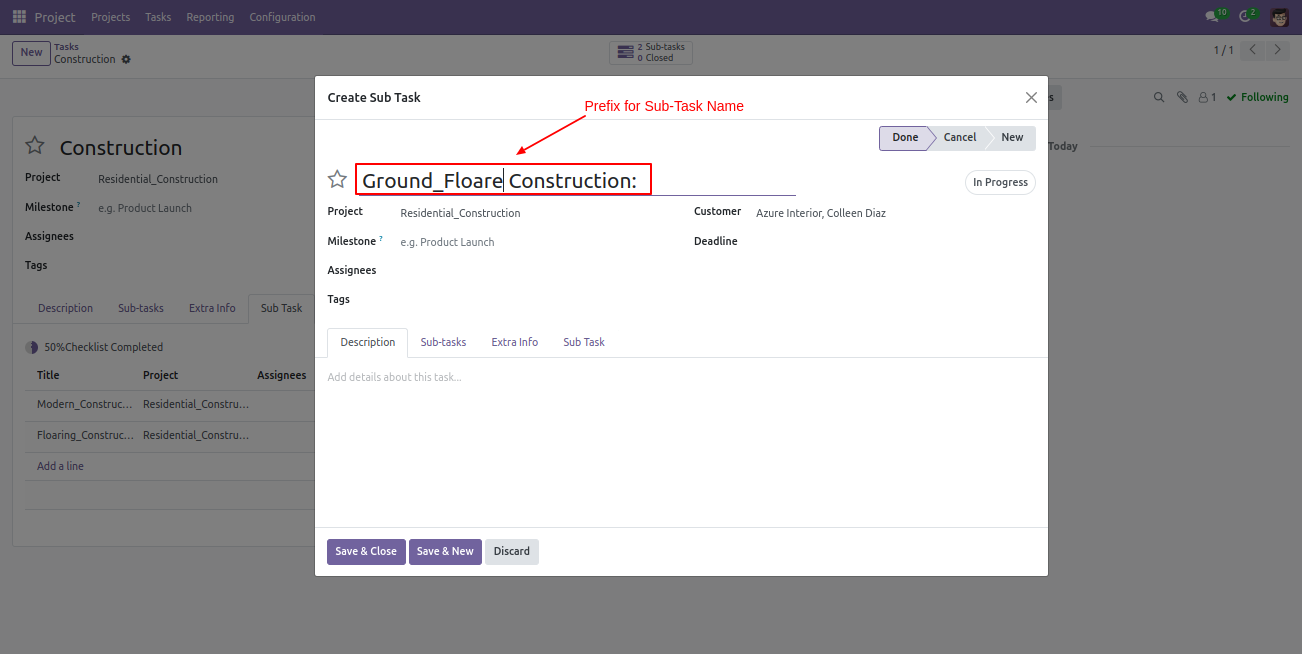Screen dimensions: 1302x654
Task: Go to the next record arrow
Action: pyautogui.click(x=1278, y=50)
